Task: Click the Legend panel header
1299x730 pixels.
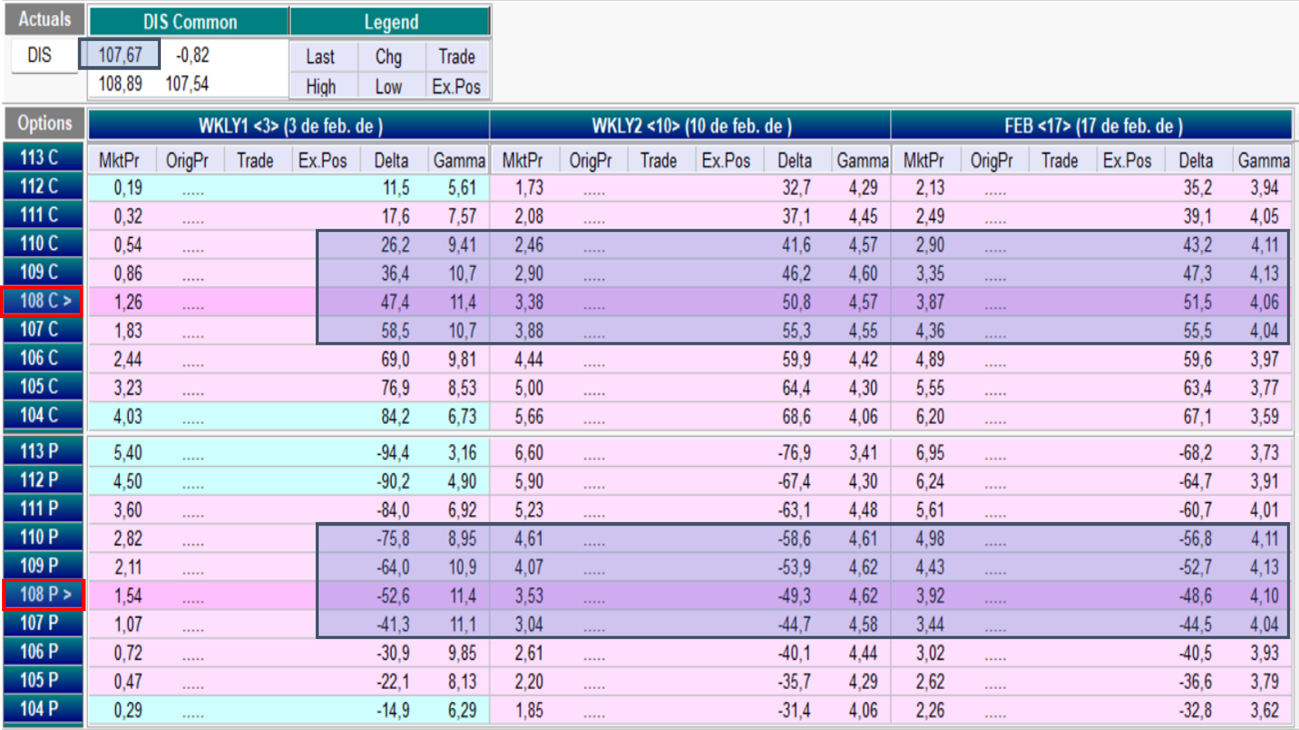Action: (x=390, y=21)
